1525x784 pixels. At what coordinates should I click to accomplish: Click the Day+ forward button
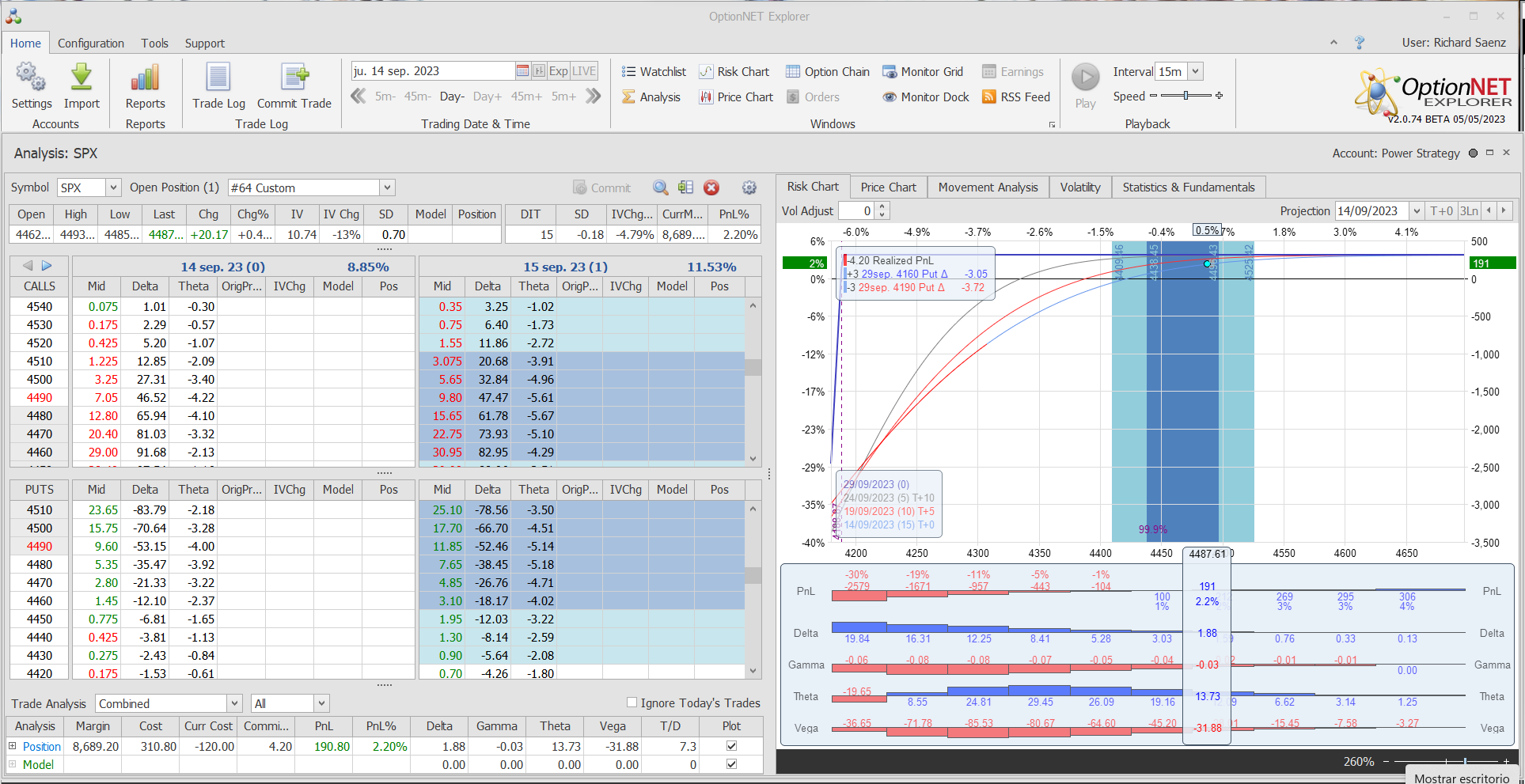click(487, 97)
